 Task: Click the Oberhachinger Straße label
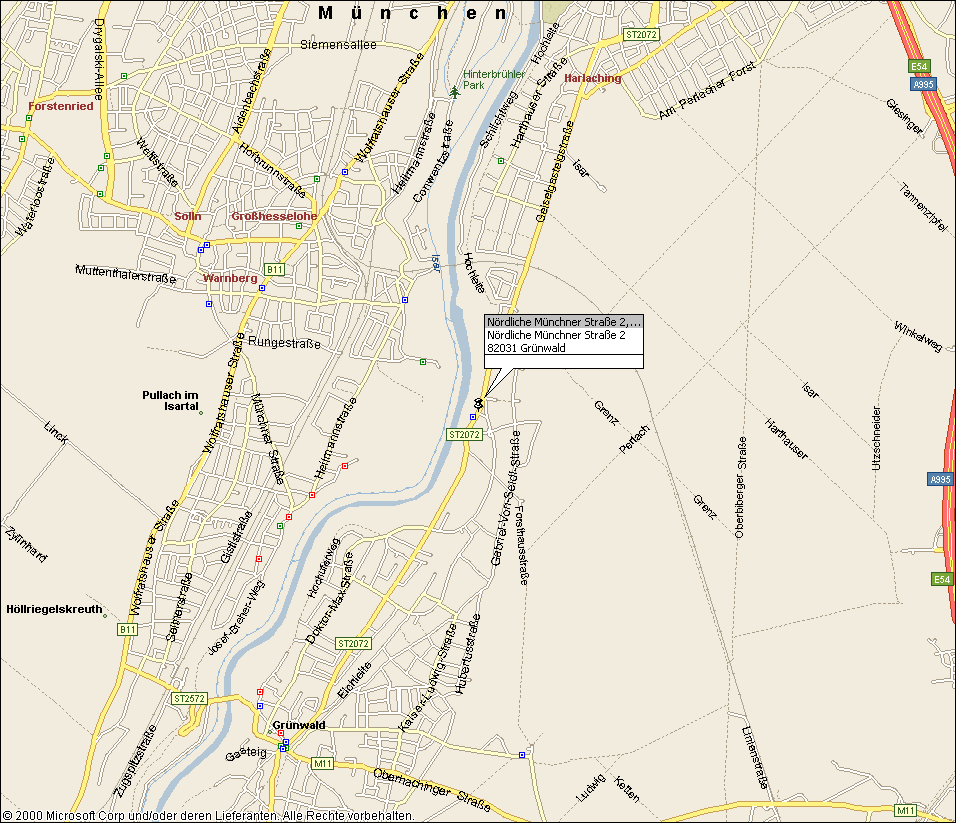tap(432, 789)
